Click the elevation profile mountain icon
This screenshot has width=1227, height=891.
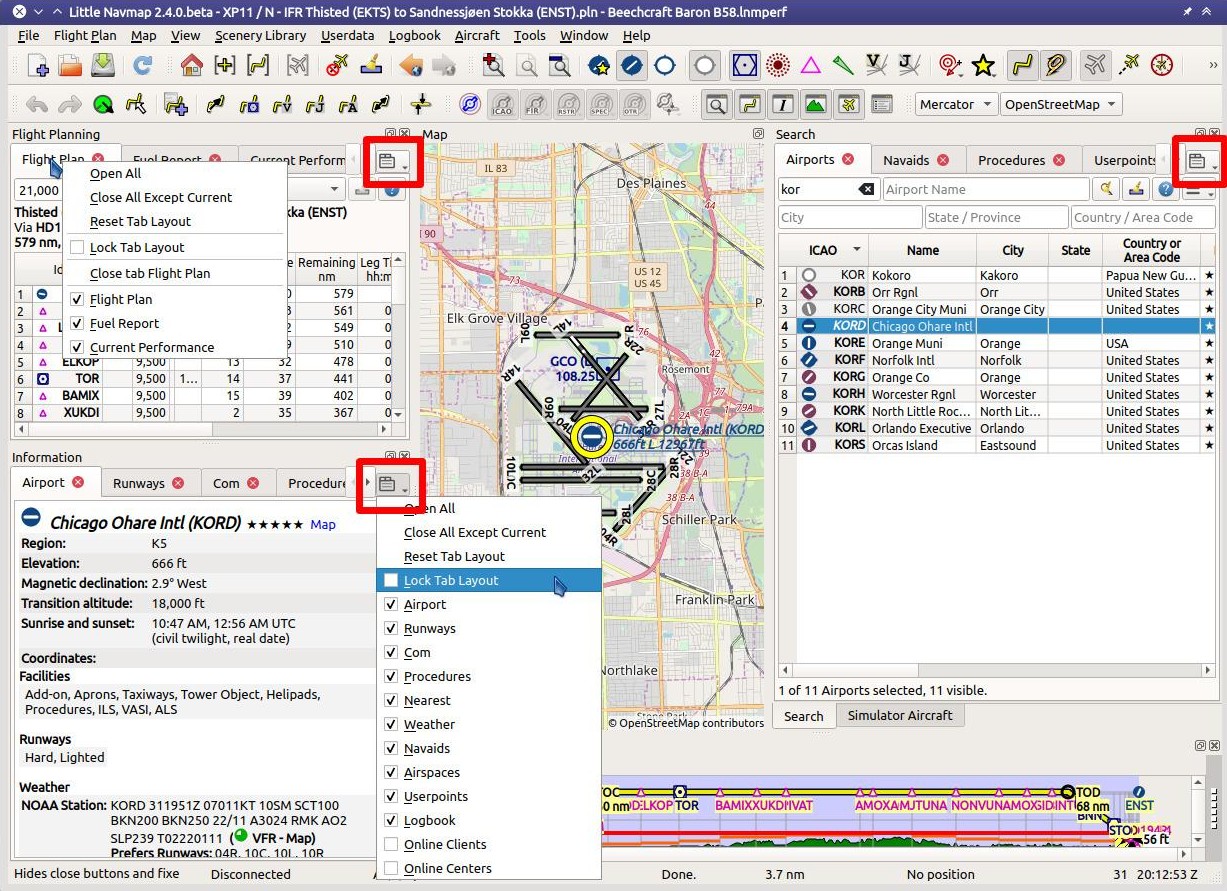[816, 104]
